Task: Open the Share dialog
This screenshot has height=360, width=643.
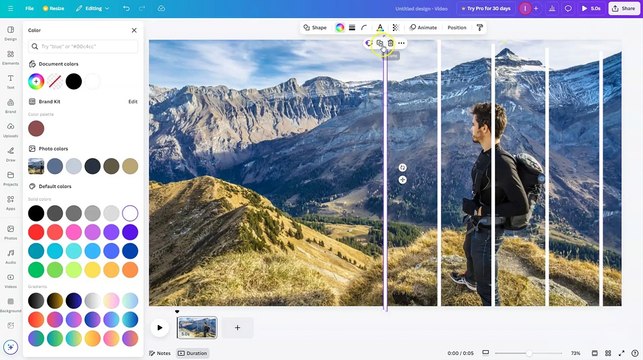Action: pos(624,8)
